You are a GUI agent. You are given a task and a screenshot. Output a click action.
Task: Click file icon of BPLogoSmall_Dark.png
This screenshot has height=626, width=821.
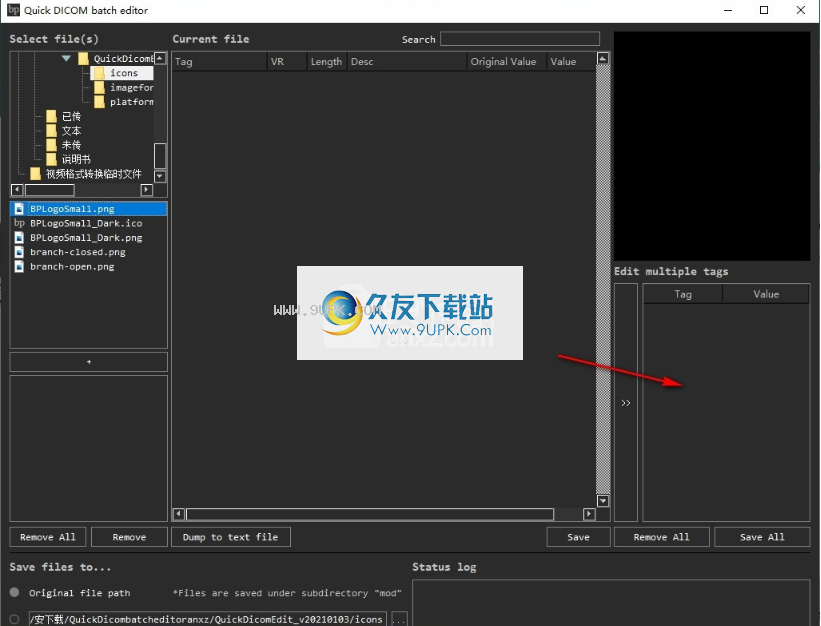[19, 238]
